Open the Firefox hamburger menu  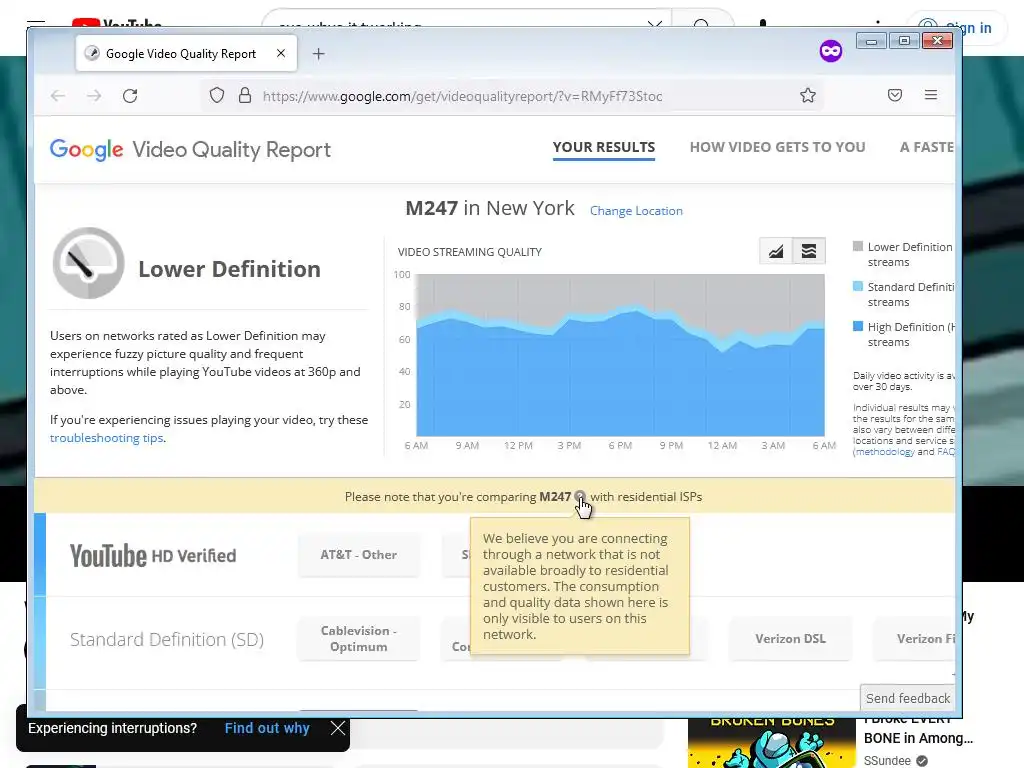(931, 95)
